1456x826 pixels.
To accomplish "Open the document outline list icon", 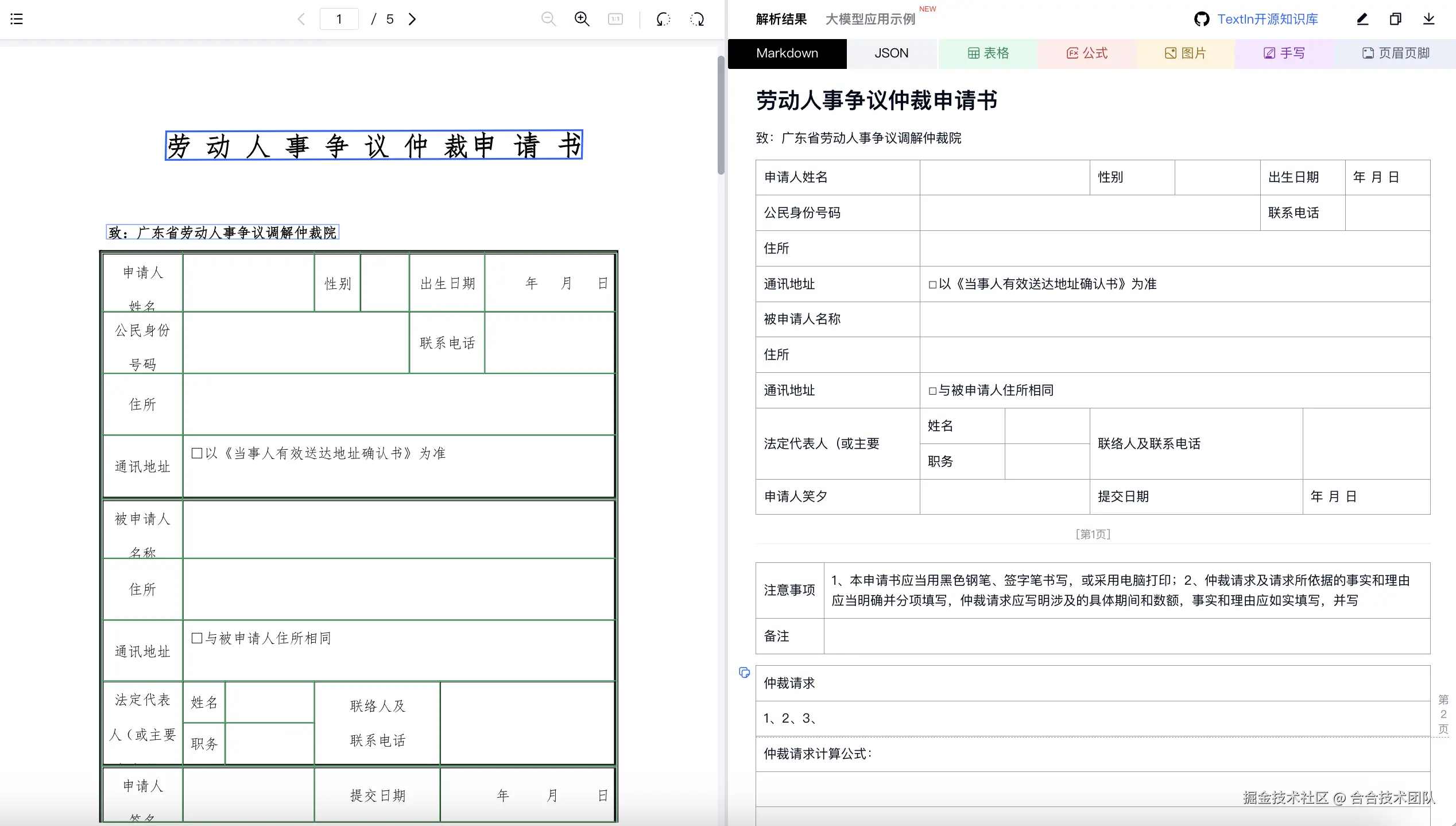I will [17, 19].
